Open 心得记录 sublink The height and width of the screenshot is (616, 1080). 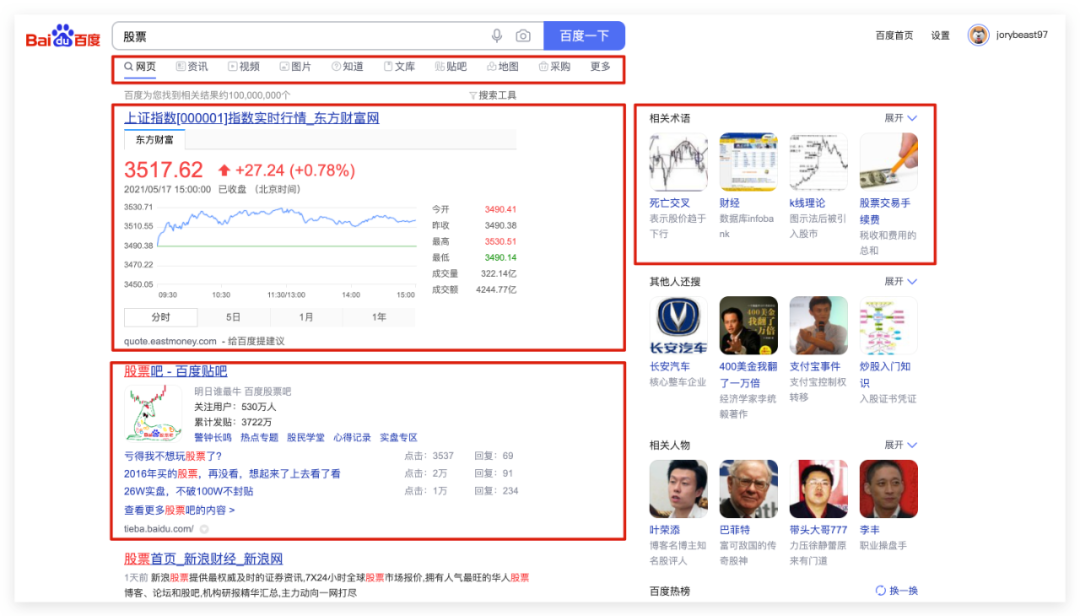tap(352, 438)
